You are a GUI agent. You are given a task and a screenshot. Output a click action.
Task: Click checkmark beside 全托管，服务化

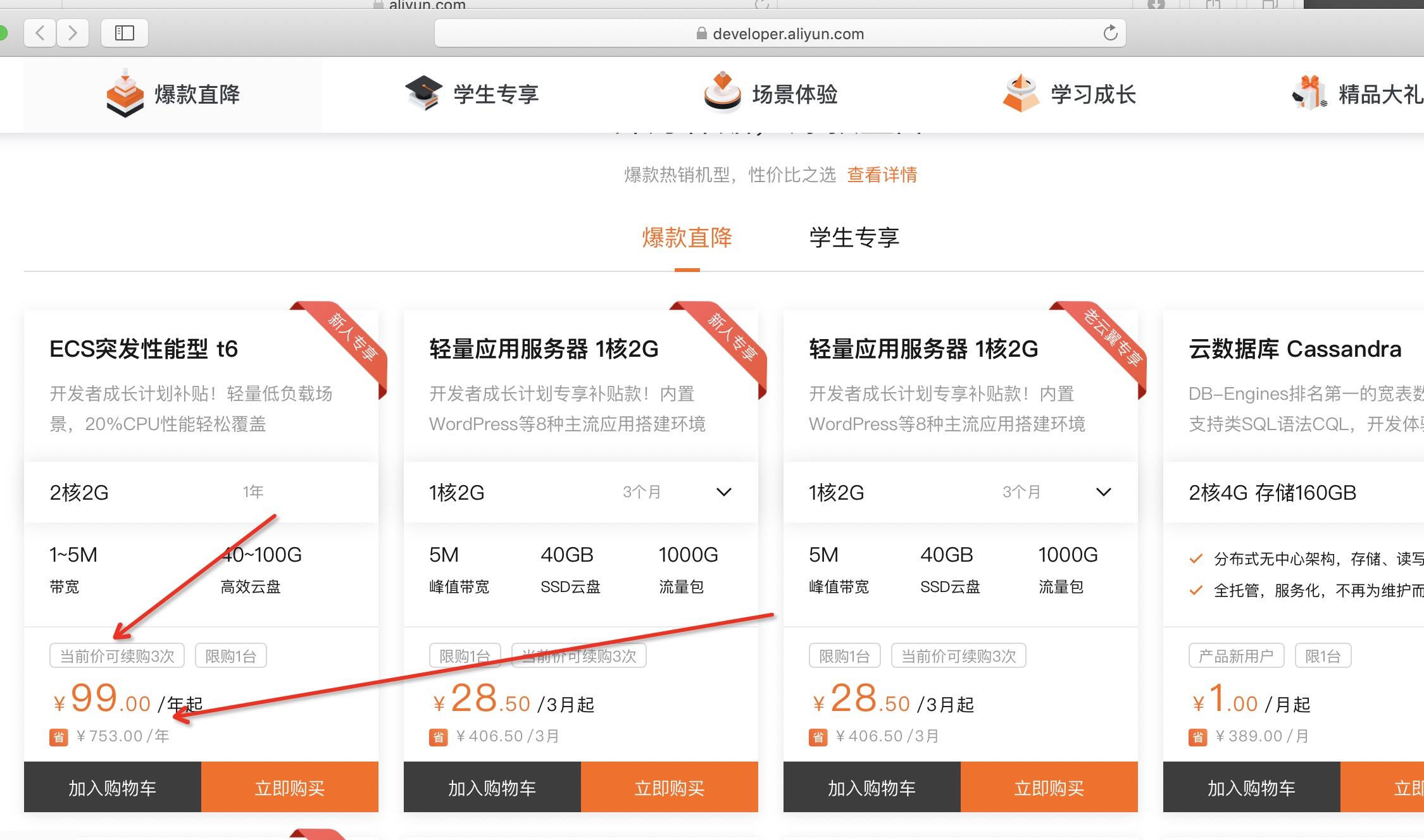click(1196, 591)
